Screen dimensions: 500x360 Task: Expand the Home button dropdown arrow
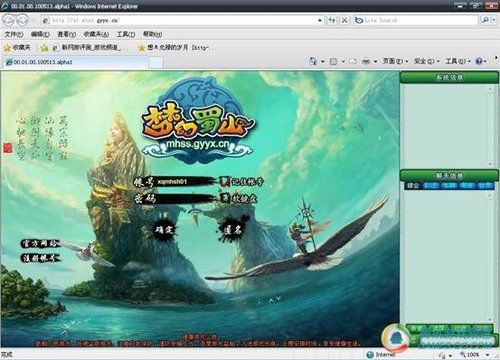click(x=323, y=61)
